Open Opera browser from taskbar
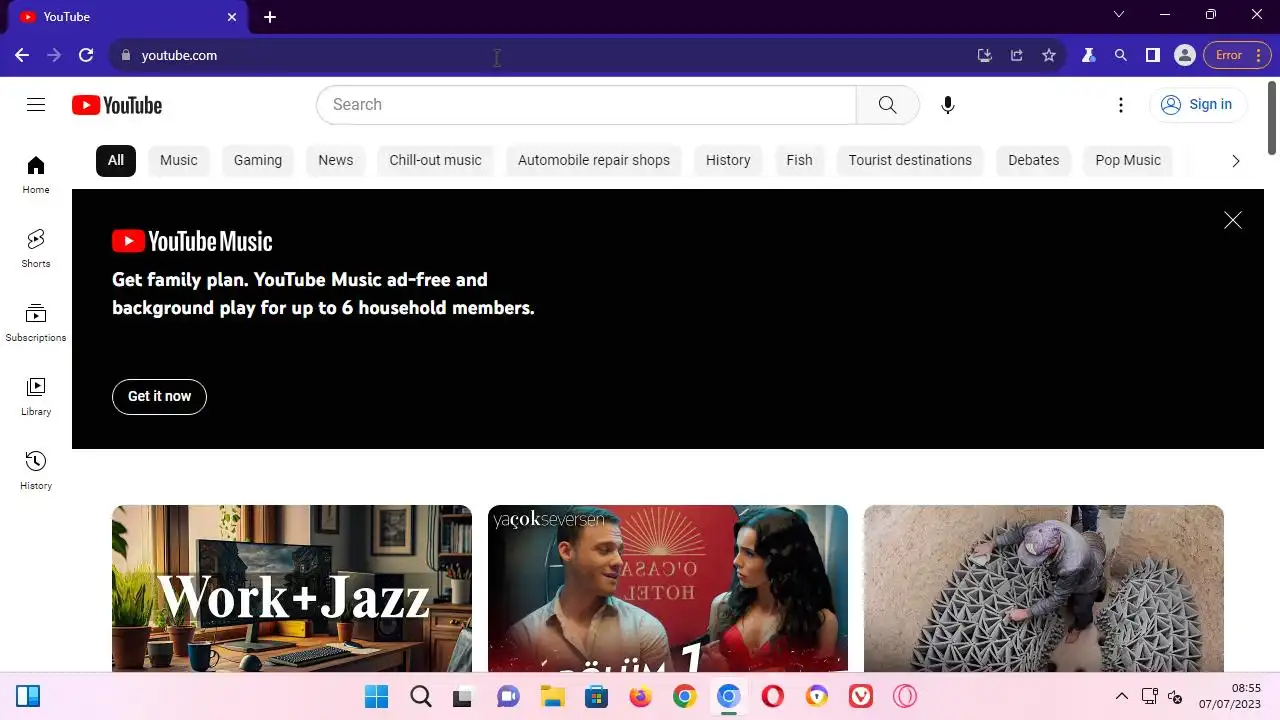 point(773,696)
